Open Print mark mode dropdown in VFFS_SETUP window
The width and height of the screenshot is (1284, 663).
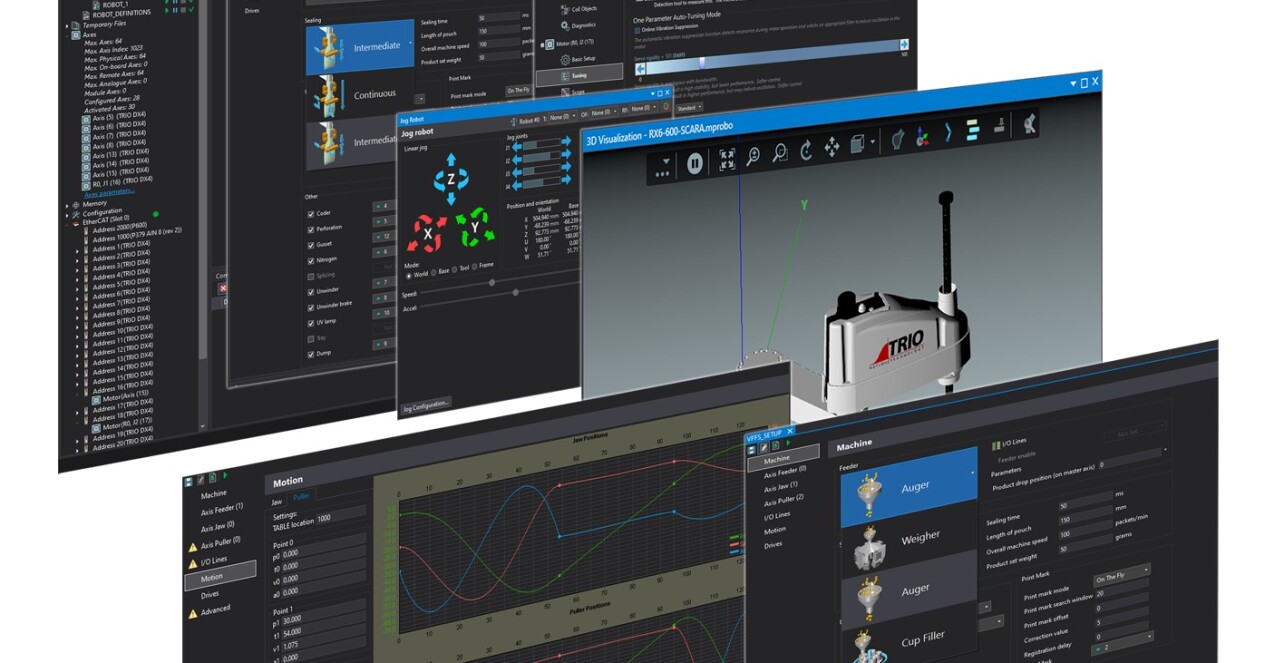(1122, 574)
